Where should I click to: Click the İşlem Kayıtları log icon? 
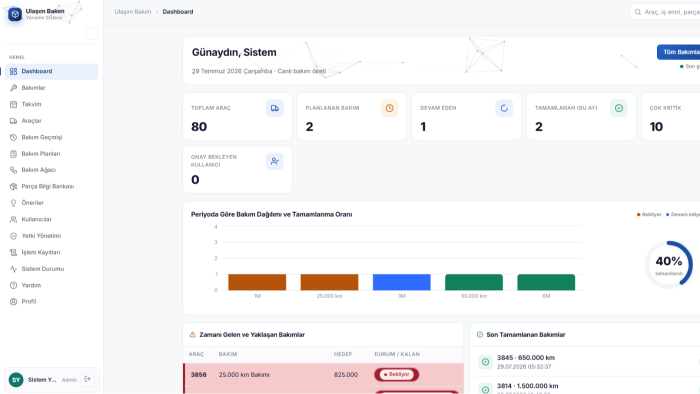[x=13, y=253]
